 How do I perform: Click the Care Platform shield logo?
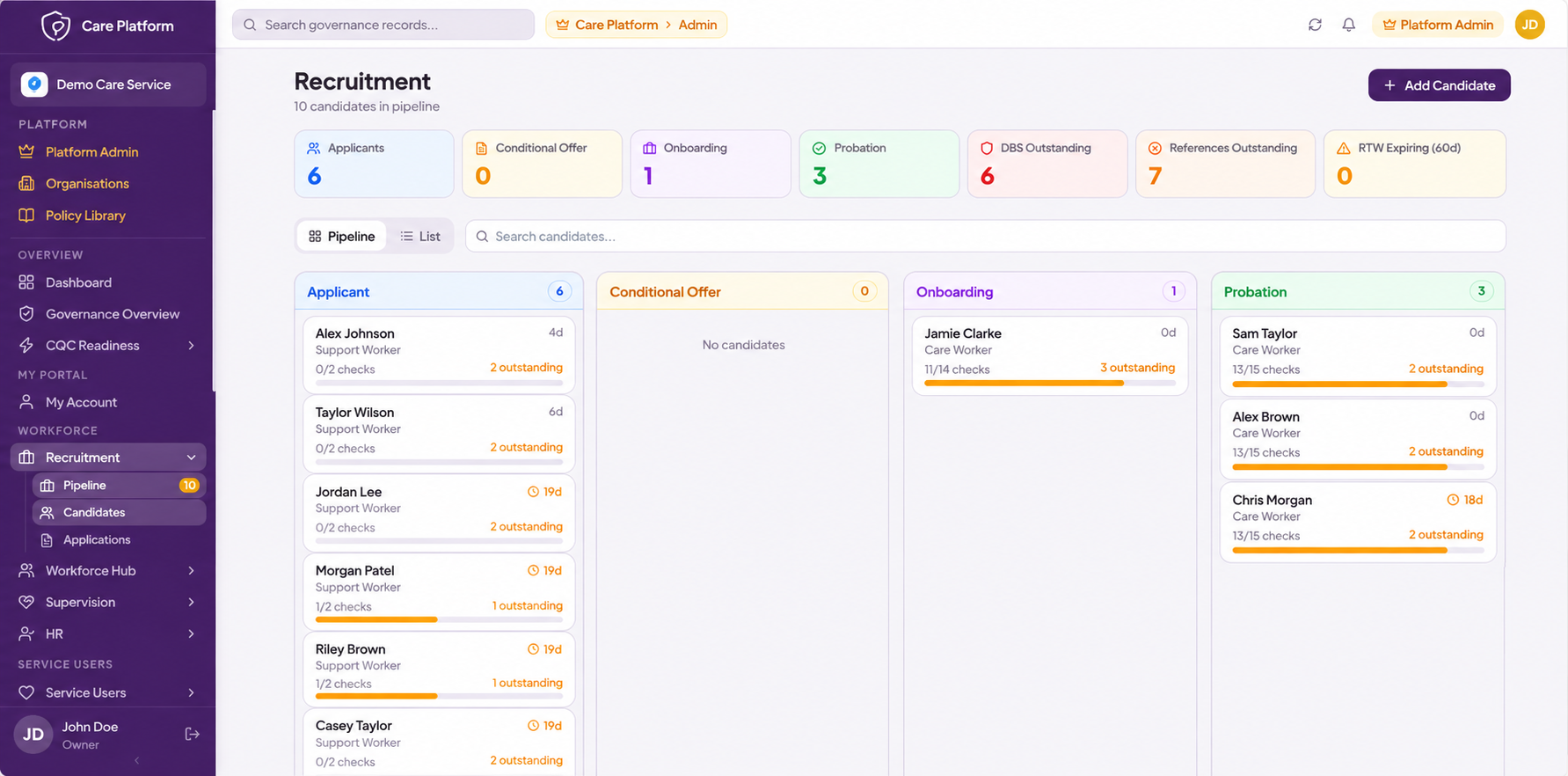click(x=55, y=26)
